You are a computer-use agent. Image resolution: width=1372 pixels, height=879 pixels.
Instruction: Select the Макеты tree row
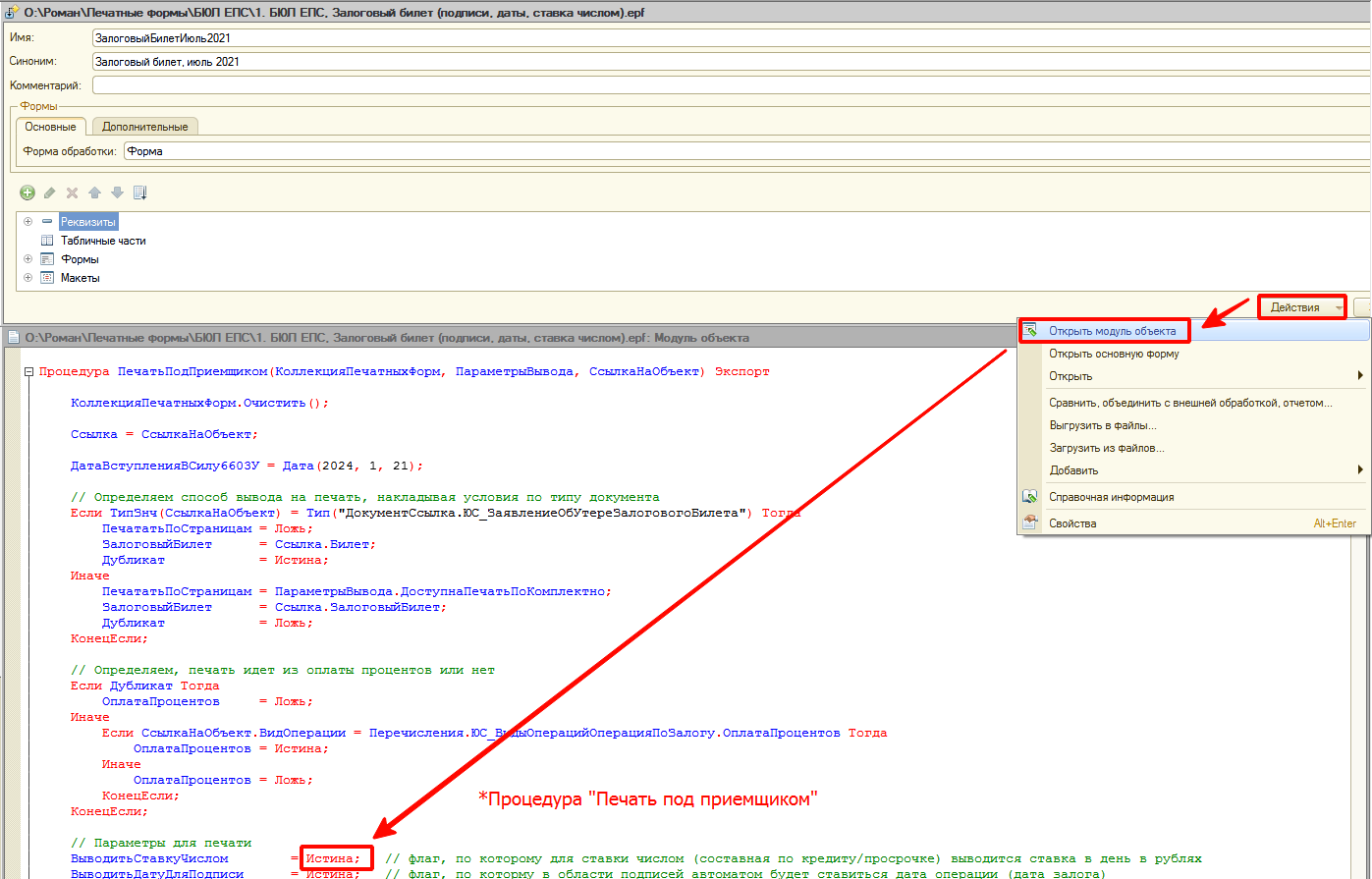click(81, 278)
